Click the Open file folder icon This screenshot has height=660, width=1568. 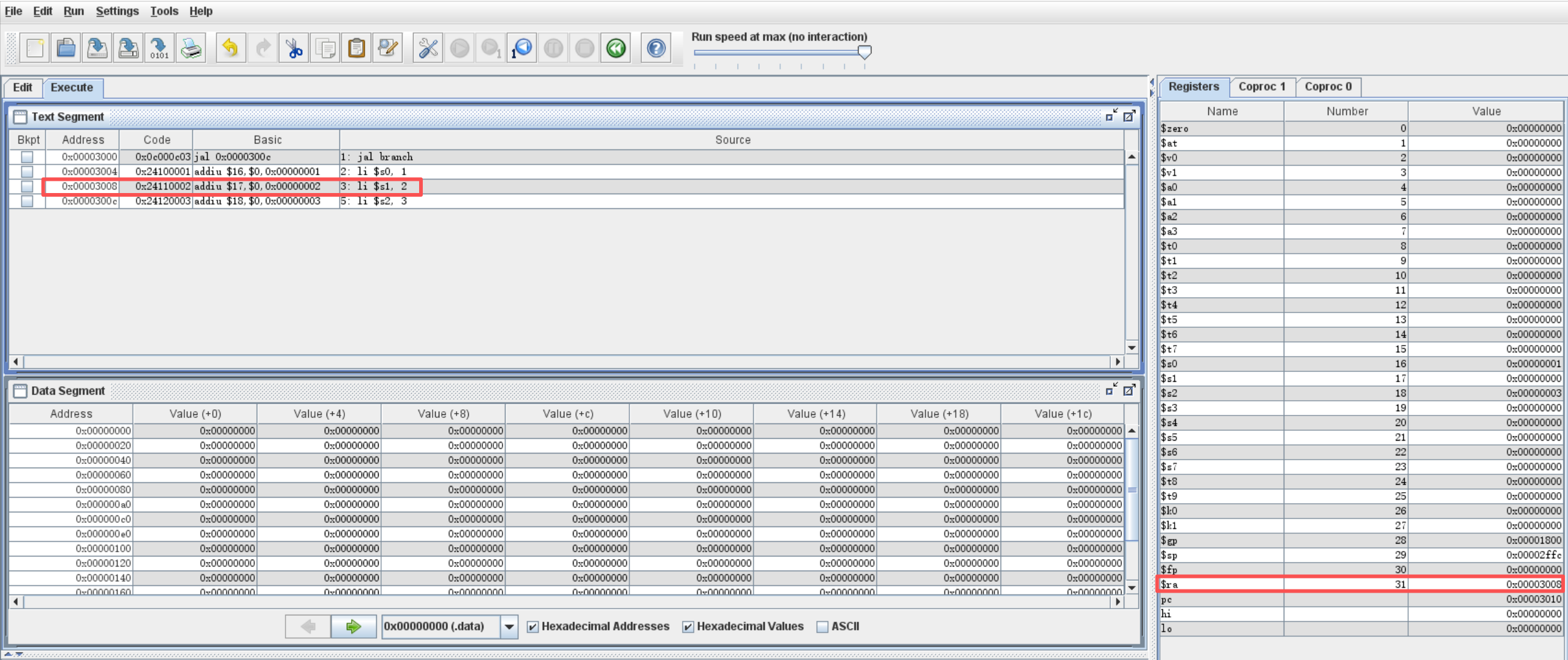[x=66, y=48]
